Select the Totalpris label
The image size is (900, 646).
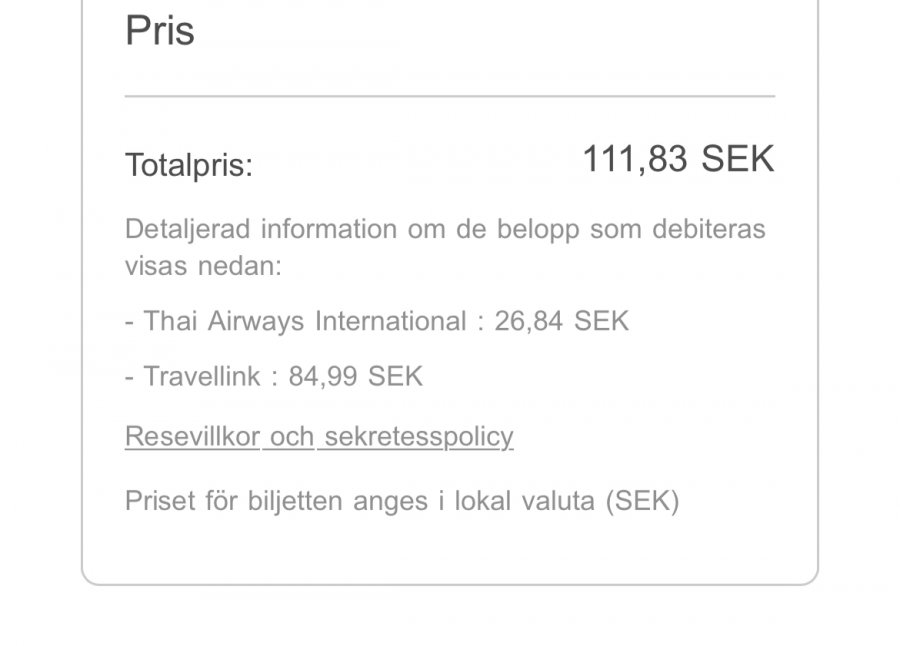coord(189,165)
